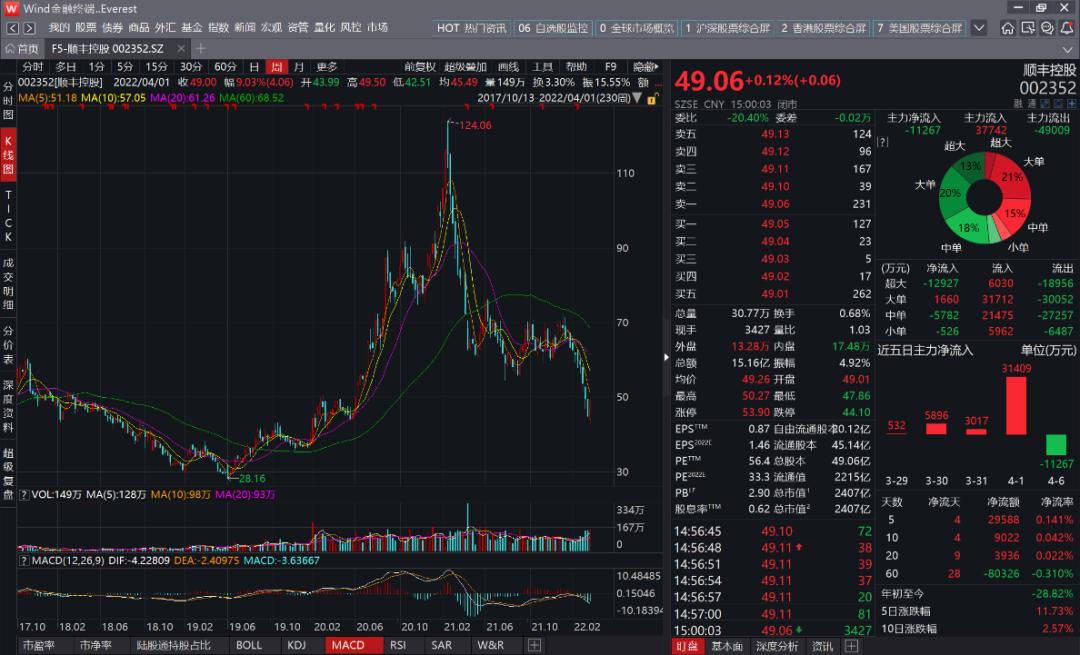This screenshot has width=1080, height=655.
Task: Click the feedback screenshot icon near the bell
Action: [x=1028, y=28]
